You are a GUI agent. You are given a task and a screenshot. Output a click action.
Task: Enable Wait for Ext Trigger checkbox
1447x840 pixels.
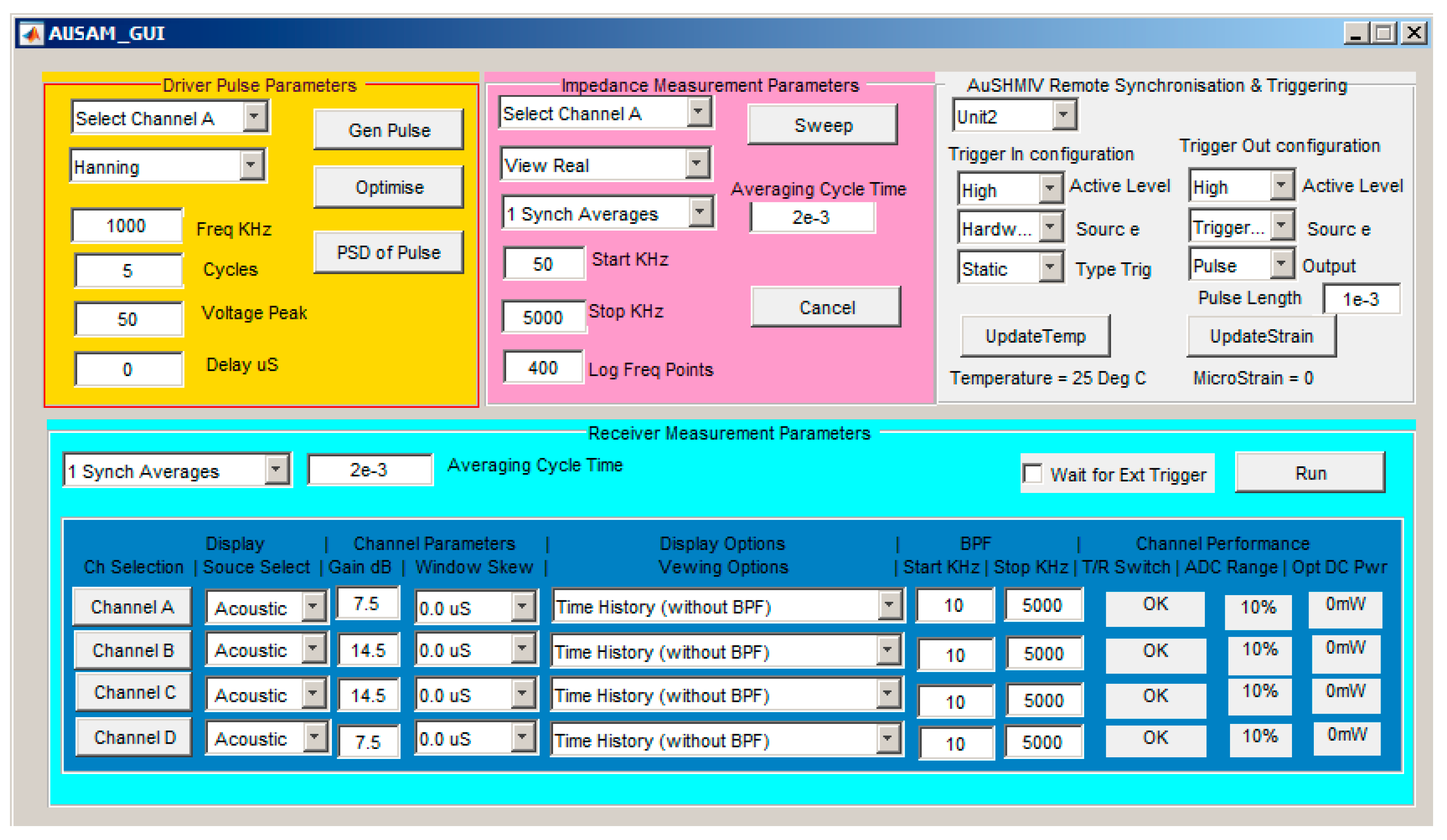1033,474
